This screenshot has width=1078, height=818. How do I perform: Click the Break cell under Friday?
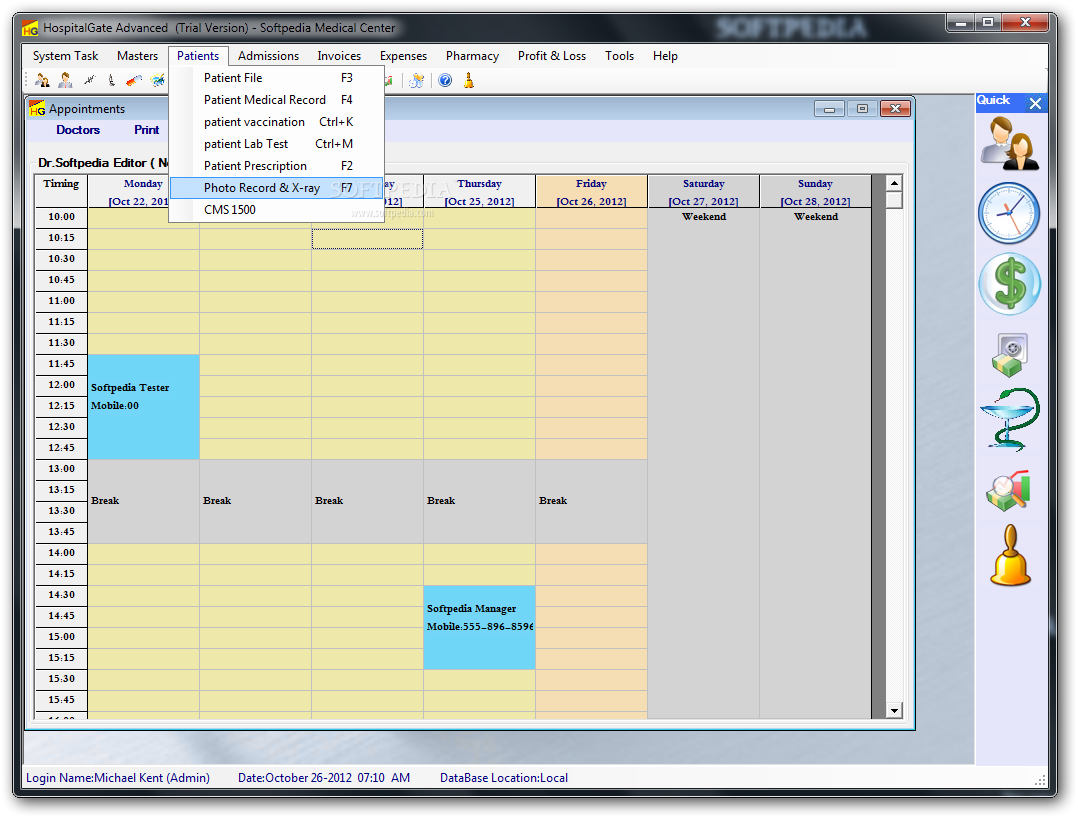[x=591, y=501]
